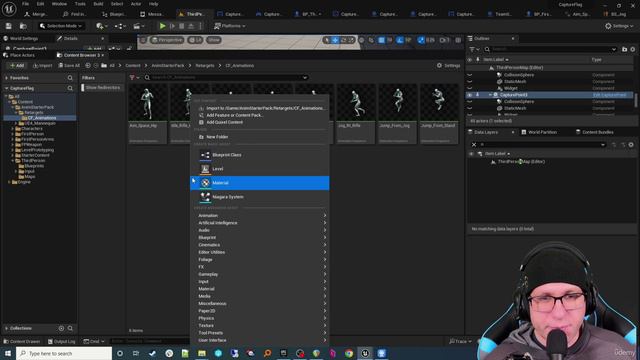Screen dimensions: 640x360
Task: Click the Collections add icon
Action: click(x=61, y=328)
